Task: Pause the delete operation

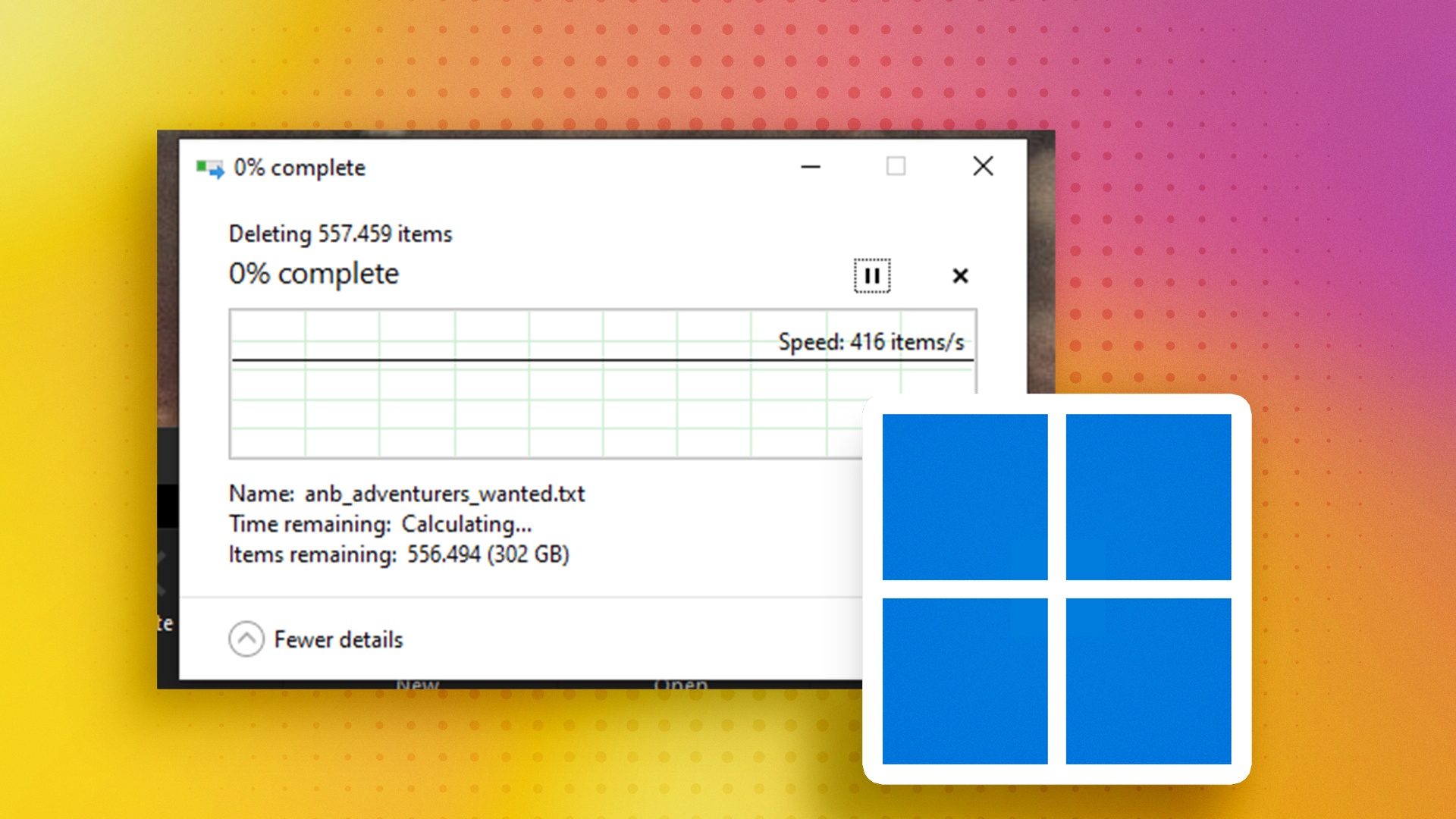Action: point(872,275)
